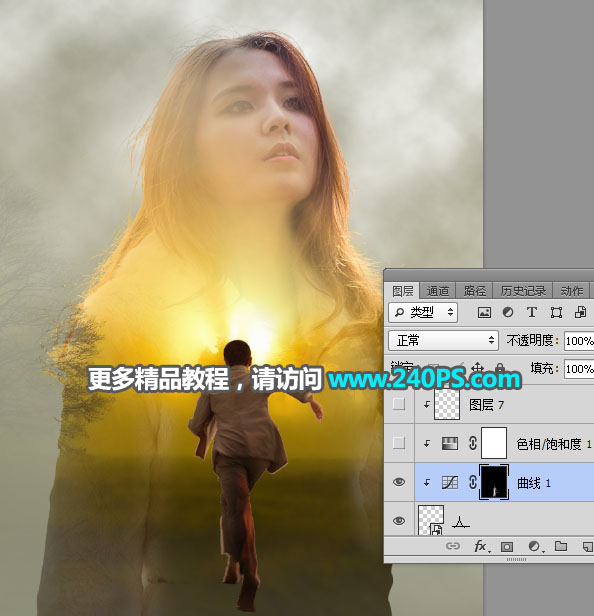This screenshot has width=594, height=616.
Task: Switch to the 路径 tab
Action: (474, 291)
